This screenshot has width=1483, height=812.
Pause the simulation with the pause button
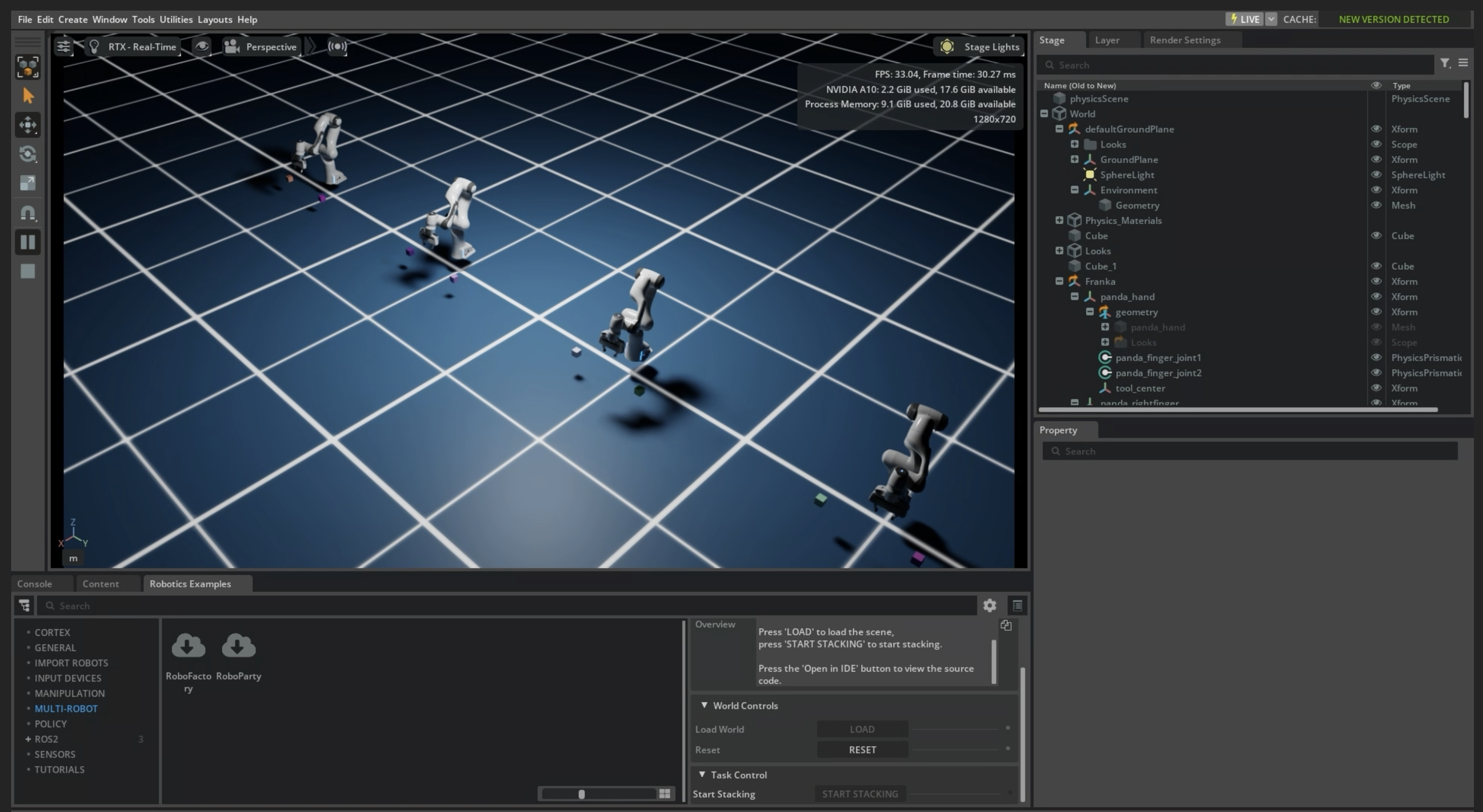(x=28, y=242)
